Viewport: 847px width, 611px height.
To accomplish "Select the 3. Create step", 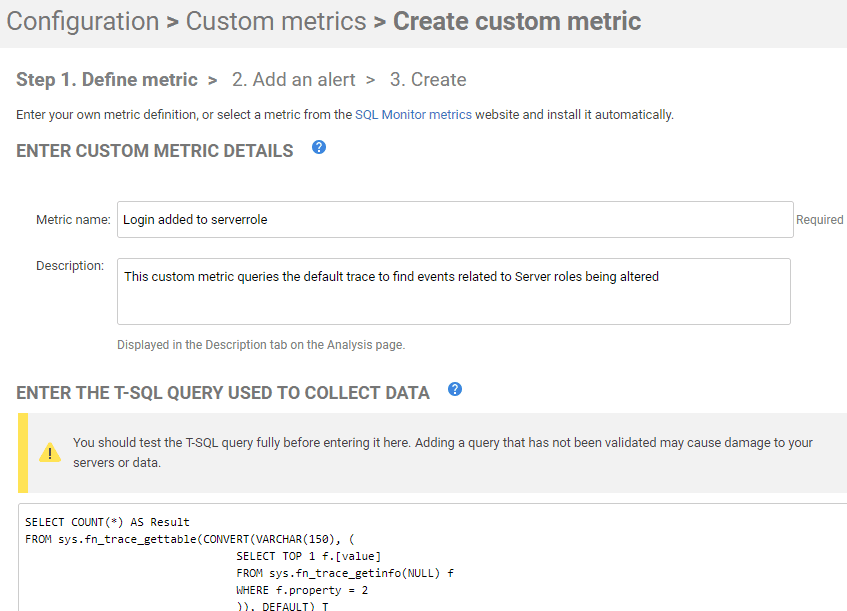I will 428,79.
